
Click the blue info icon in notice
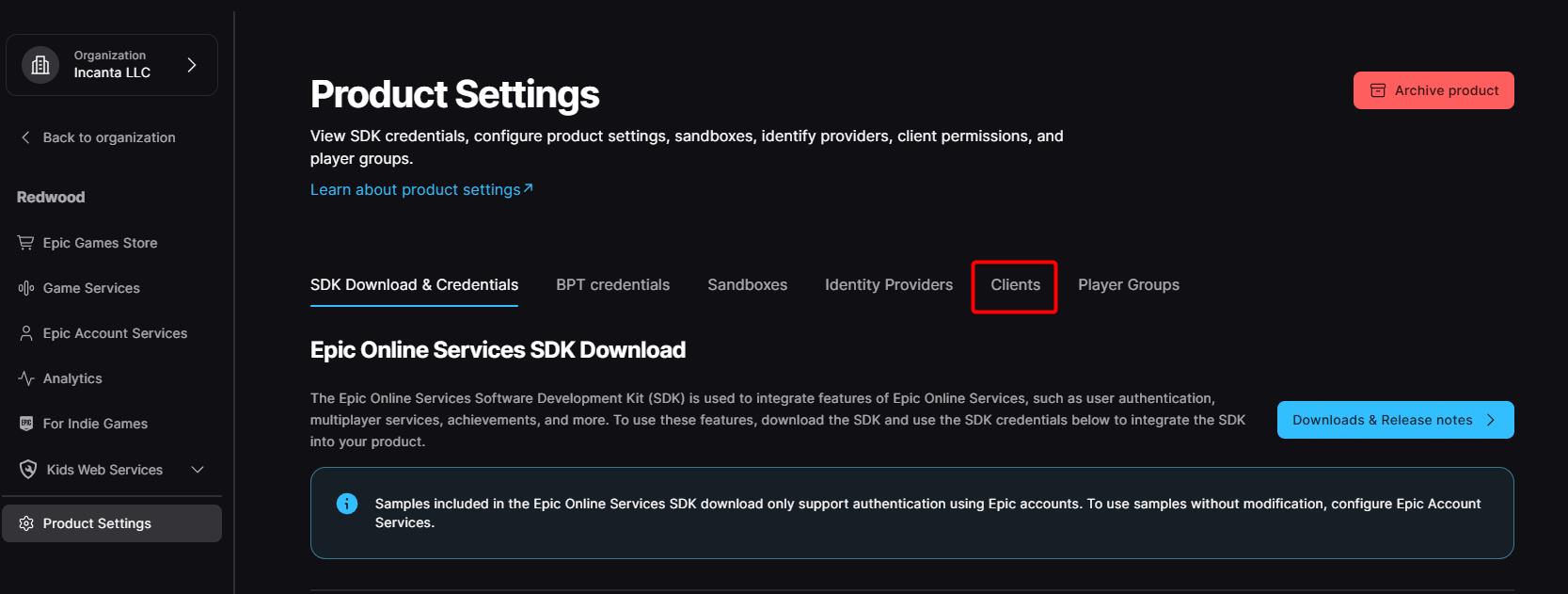[x=347, y=504]
